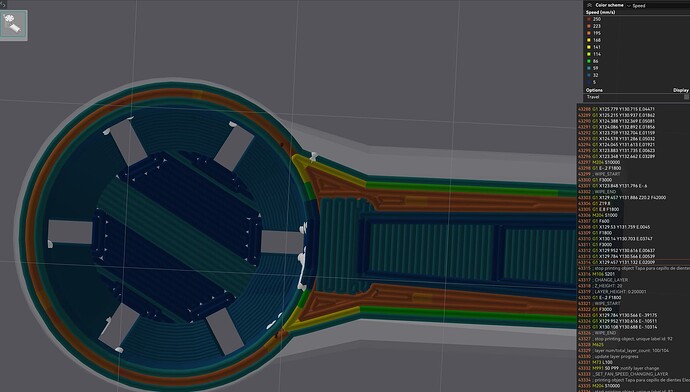This screenshot has width=690, height=392.
Task: Click the 86 mm/s speed swatch
Action: click(589, 61)
